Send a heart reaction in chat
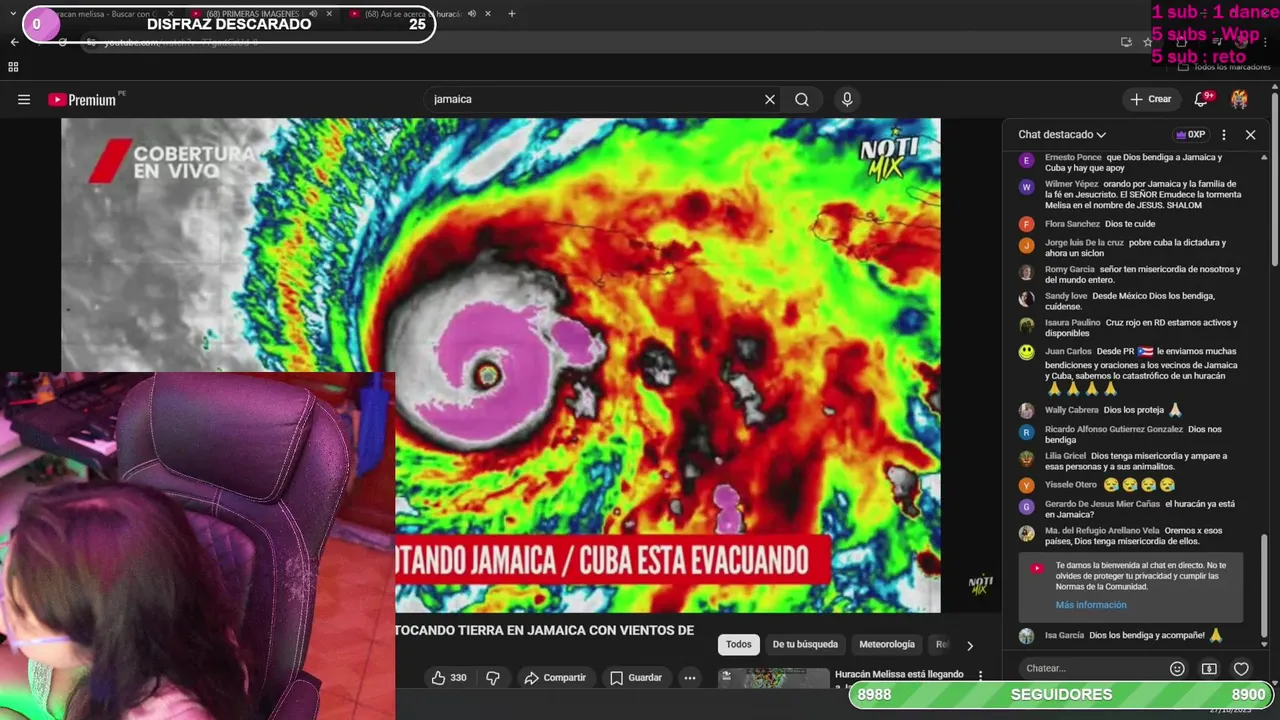 [x=1241, y=668]
